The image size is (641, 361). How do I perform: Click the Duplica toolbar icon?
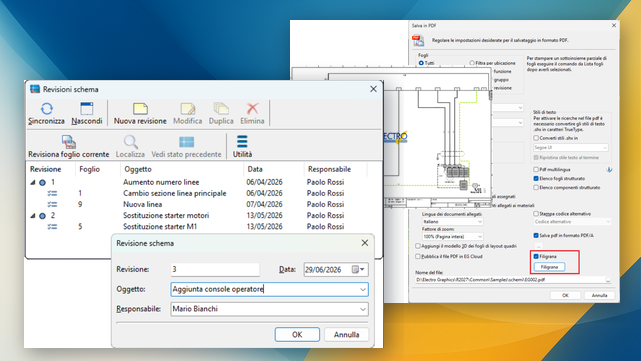(221, 109)
